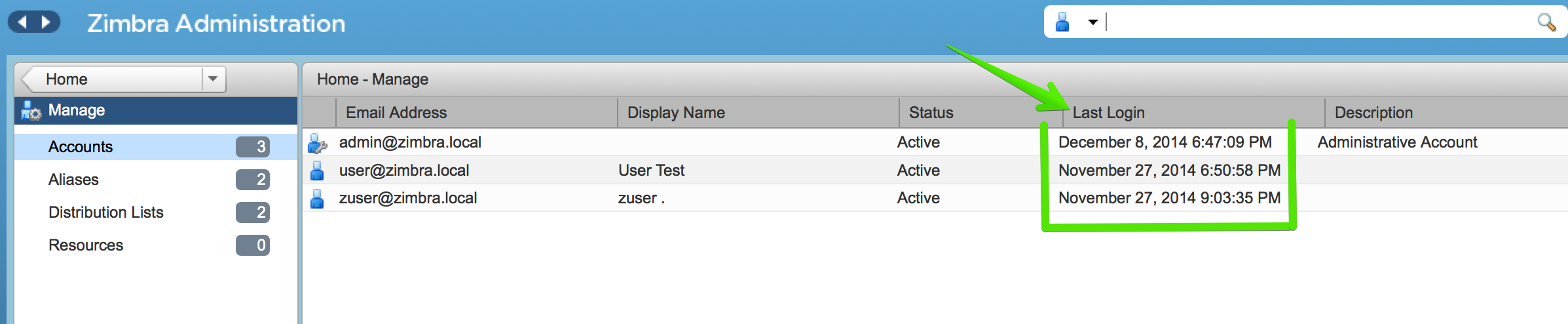The width and height of the screenshot is (1568, 324).
Task: Sort by Last Login column header
Action: 1108,113
